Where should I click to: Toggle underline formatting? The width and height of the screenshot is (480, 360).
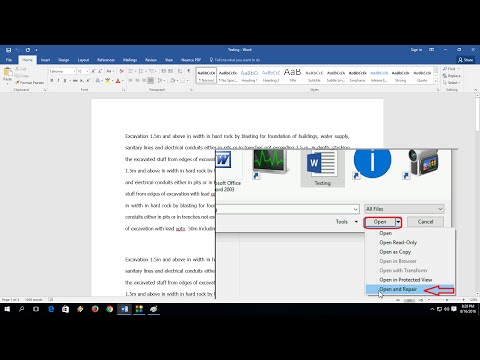coord(65,81)
